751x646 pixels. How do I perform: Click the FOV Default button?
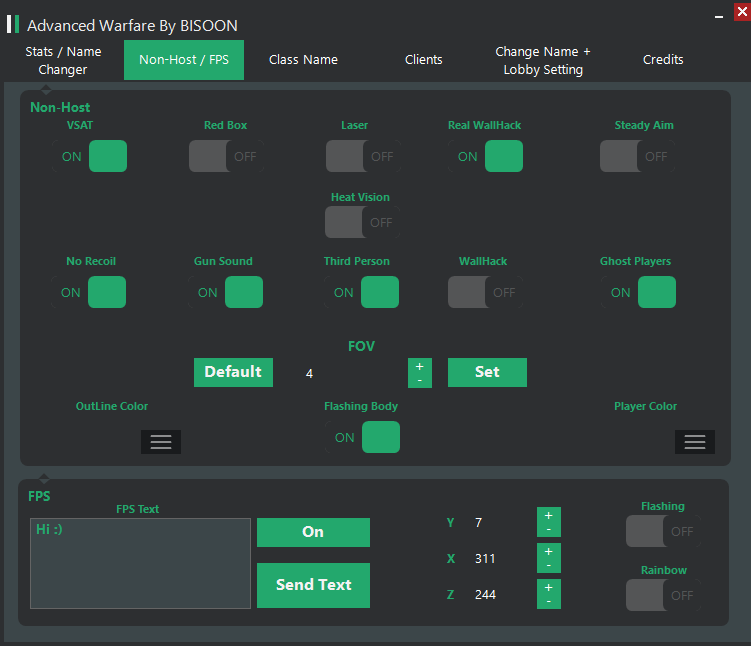(x=233, y=372)
